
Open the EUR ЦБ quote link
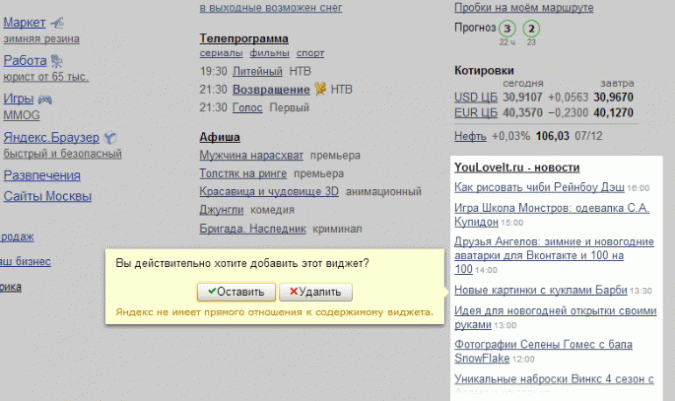tap(476, 113)
